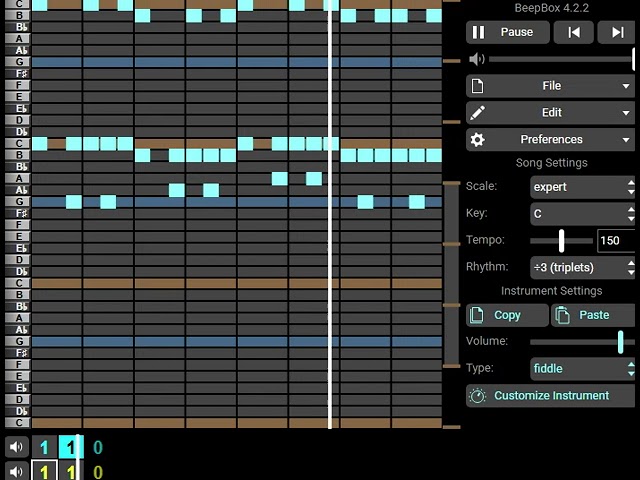Click the instrument Volume slider handle
The image size is (640, 480).
(620, 342)
